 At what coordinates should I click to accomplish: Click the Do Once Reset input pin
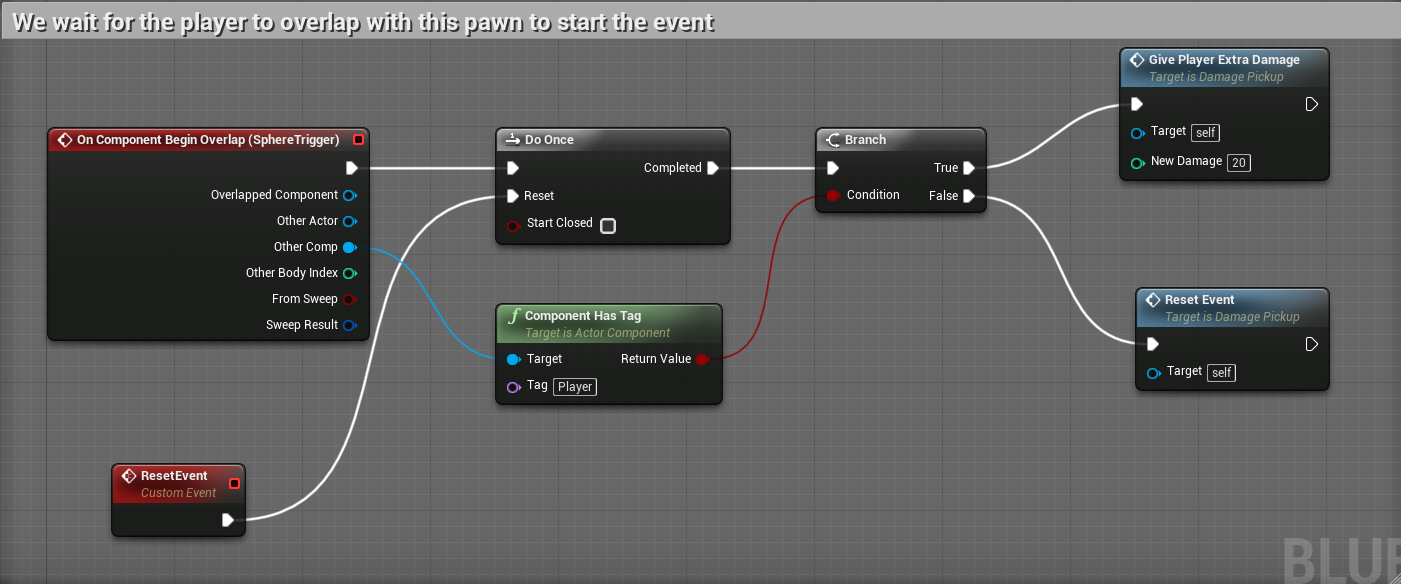pyautogui.click(x=513, y=196)
